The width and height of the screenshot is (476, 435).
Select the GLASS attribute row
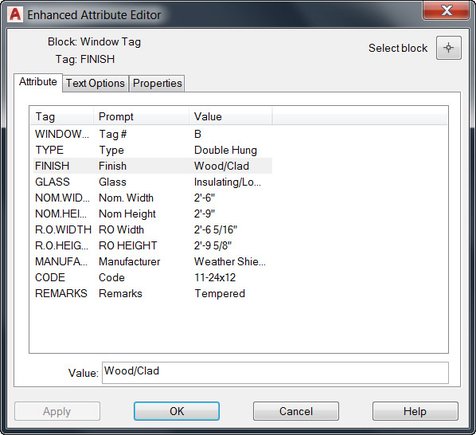coord(153,182)
